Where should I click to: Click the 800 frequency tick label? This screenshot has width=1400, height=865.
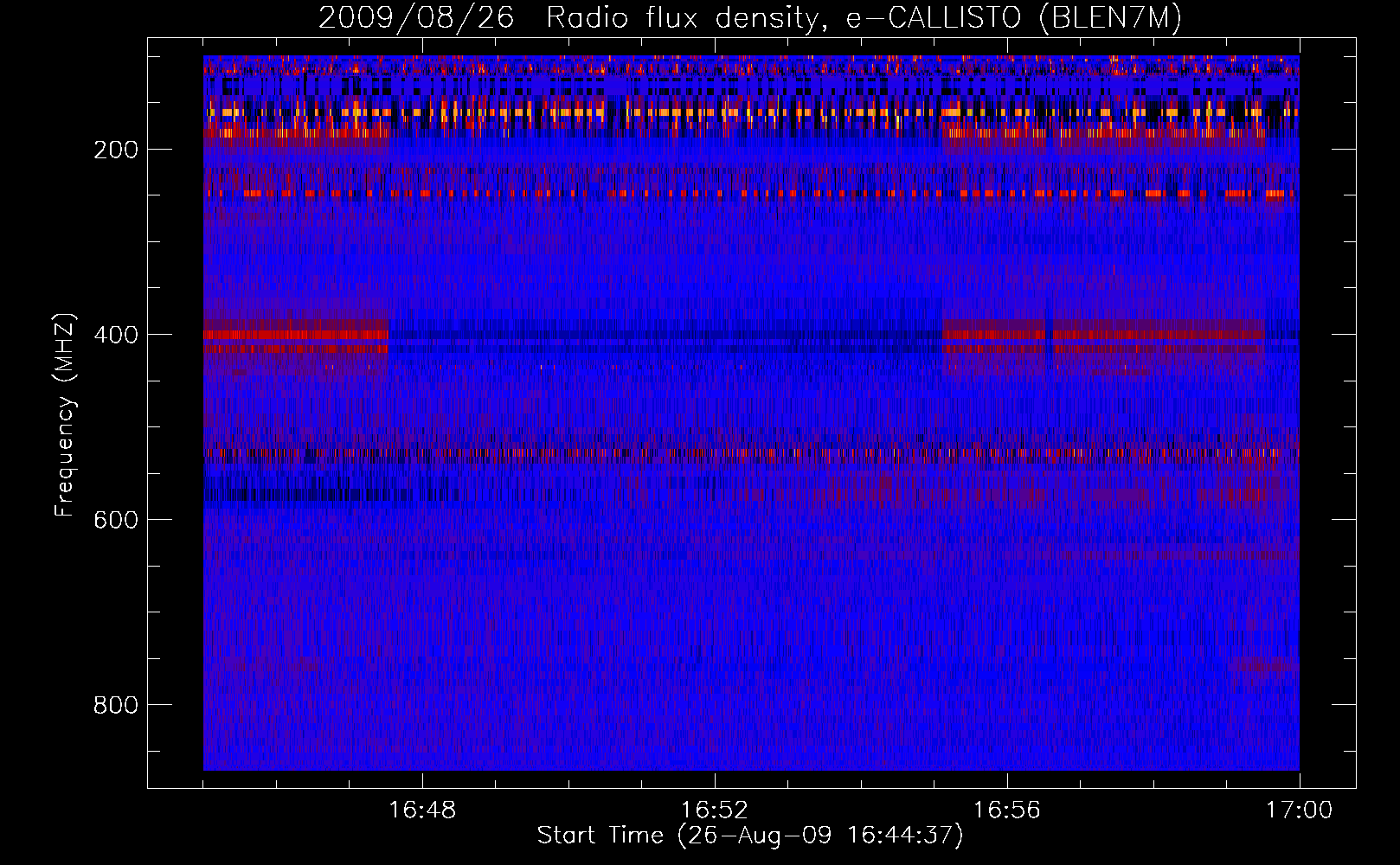tap(116, 705)
